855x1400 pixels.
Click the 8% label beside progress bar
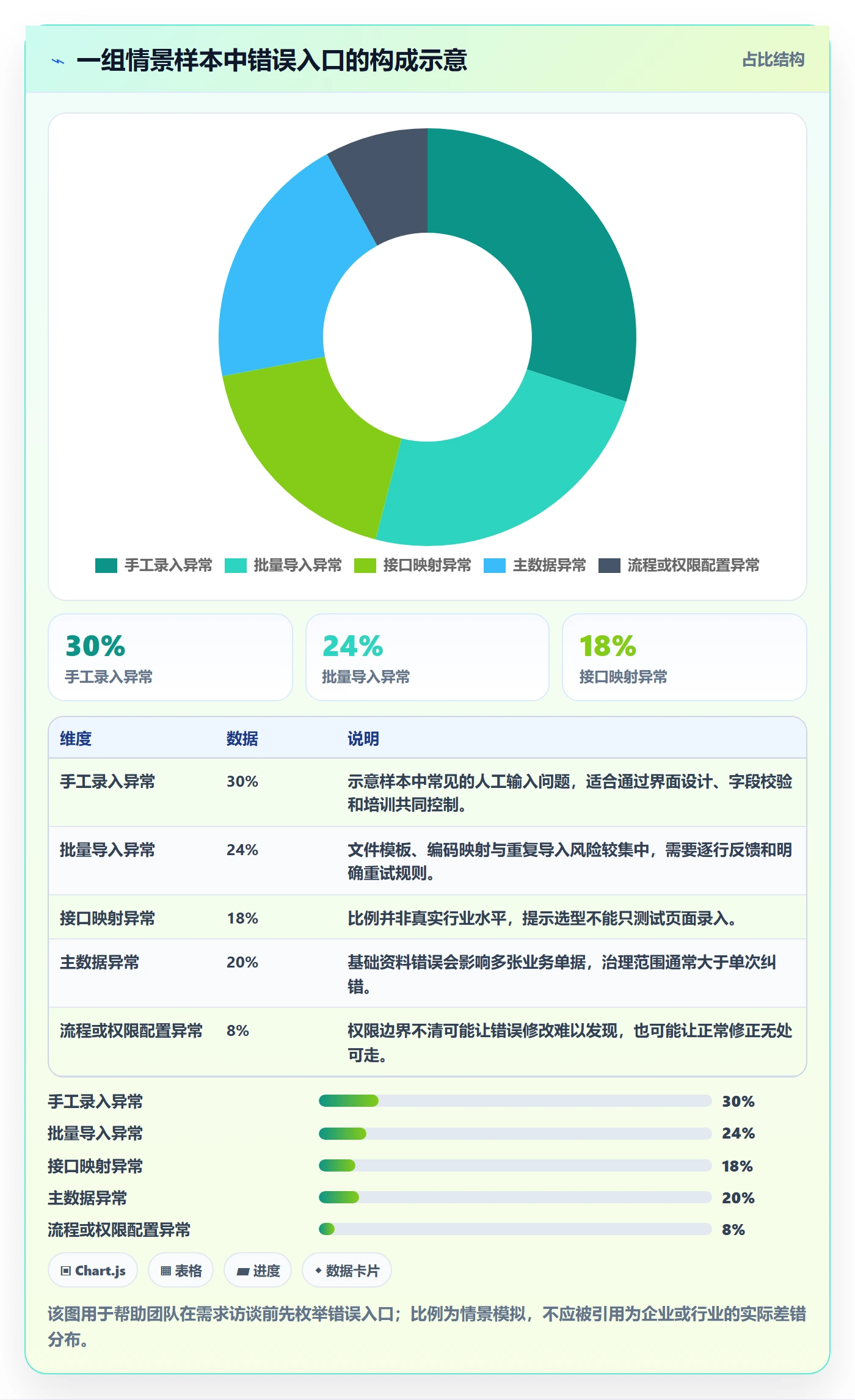733,1230
